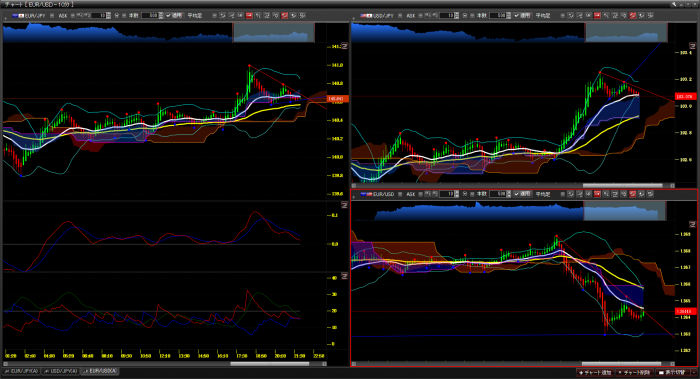Click the チャート追加 button
Viewport: 700px width, 379px height.
(x=595, y=372)
